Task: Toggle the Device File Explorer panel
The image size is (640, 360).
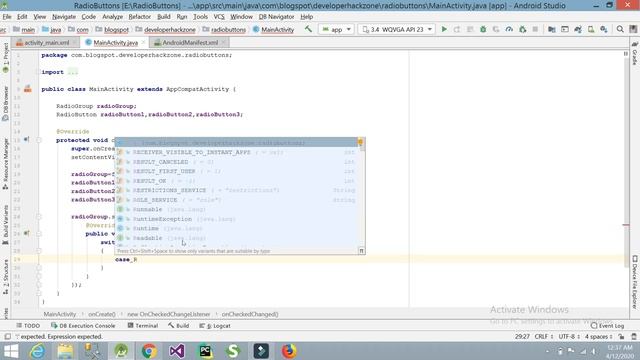Action: (635, 282)
